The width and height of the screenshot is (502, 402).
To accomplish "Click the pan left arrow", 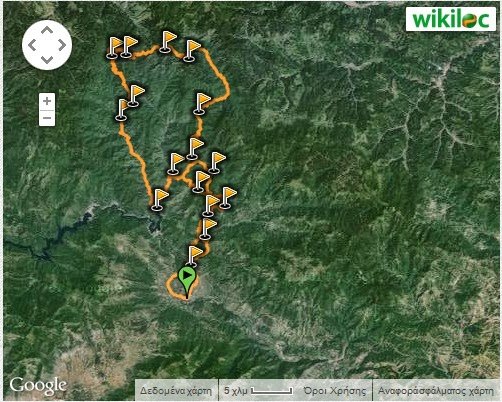I will pyautogui.click(x=32, y=45).
